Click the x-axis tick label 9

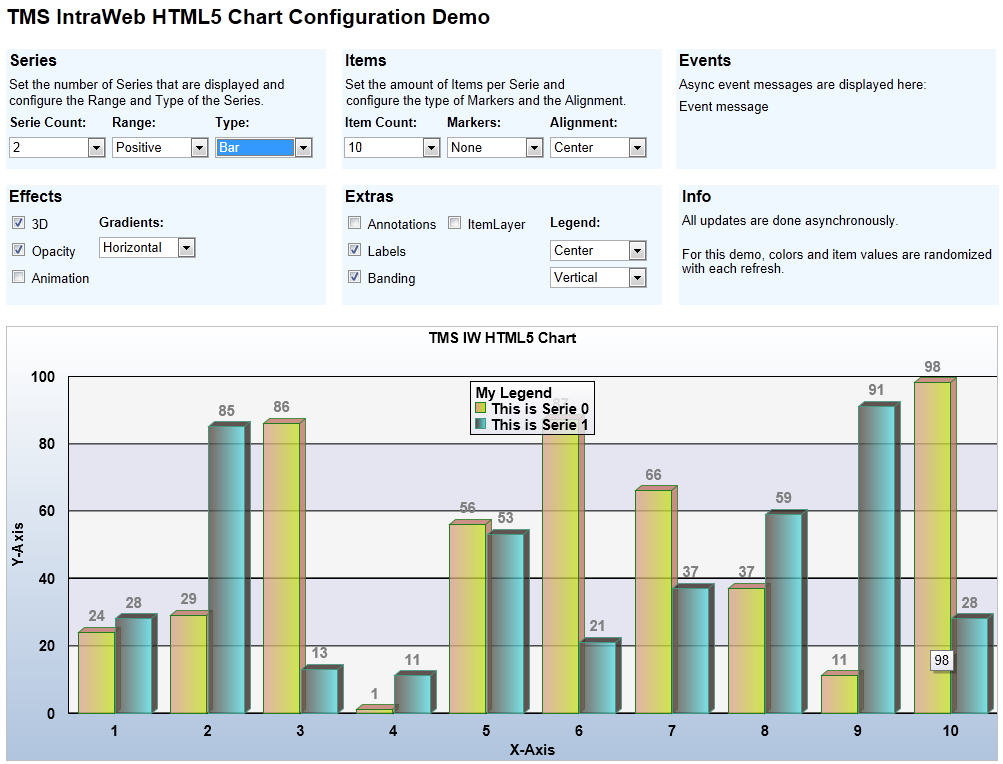tap(857, 731)
